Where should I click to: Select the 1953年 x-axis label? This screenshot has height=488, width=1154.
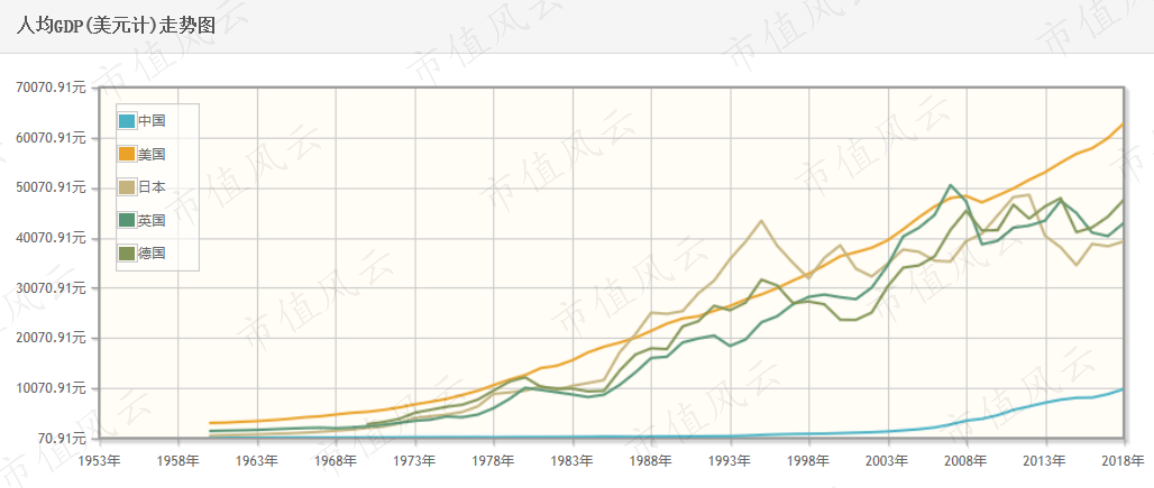click(99, 461)
